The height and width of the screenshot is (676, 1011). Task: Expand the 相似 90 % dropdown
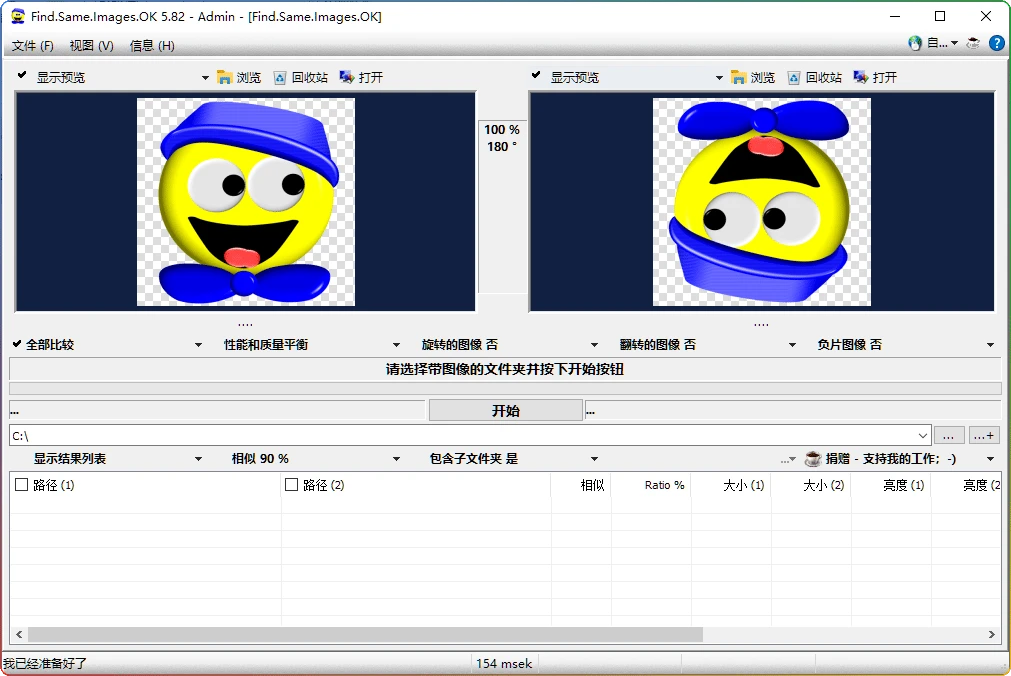(258, 457)
